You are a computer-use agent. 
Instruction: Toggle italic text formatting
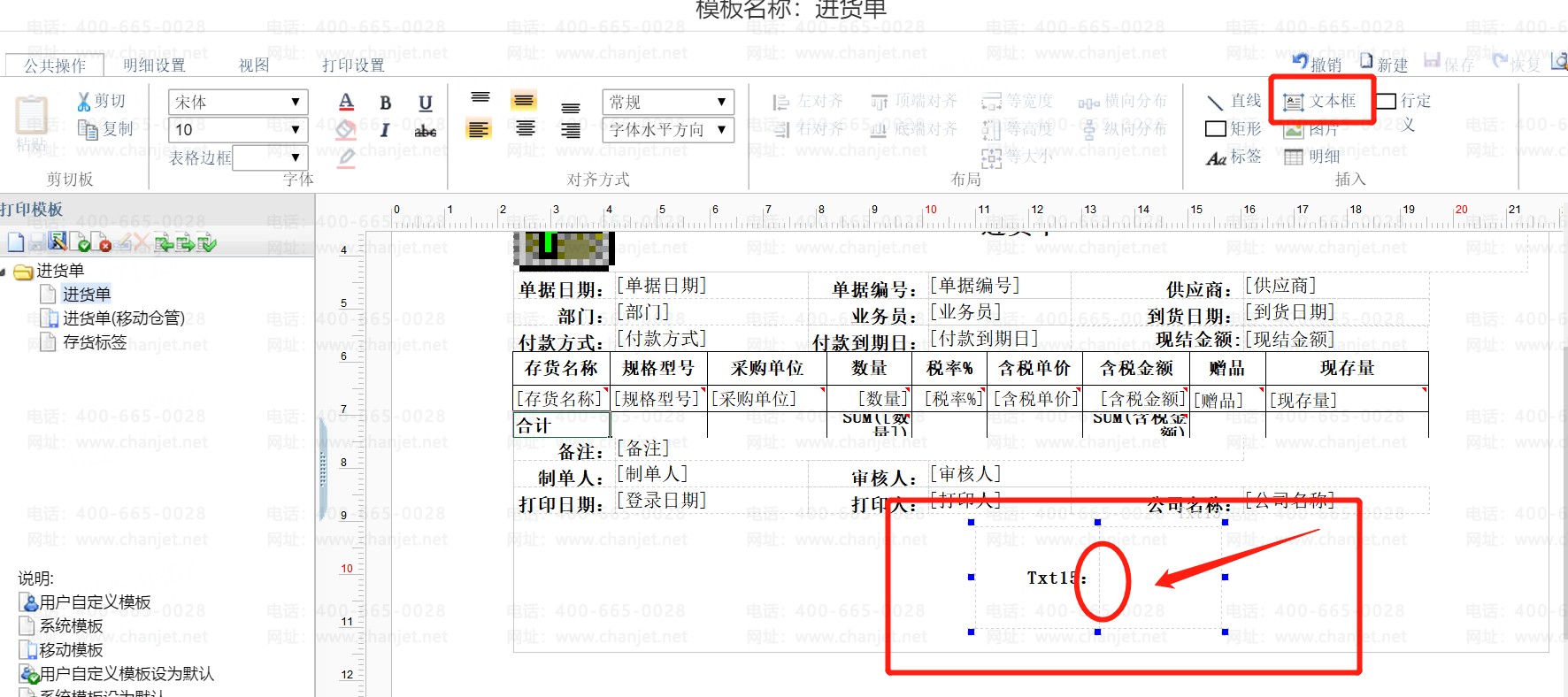tap(385, 130)
